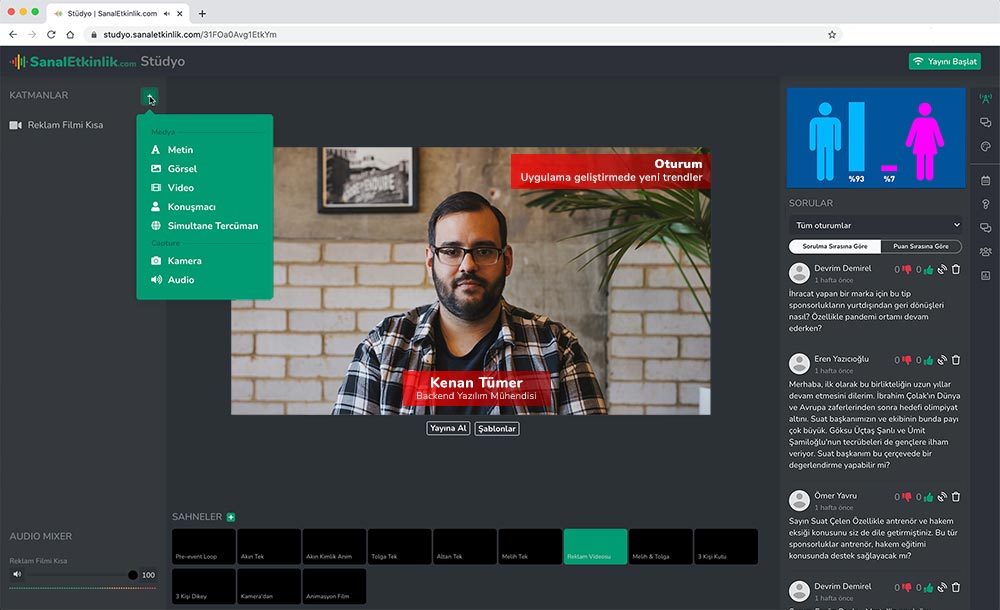Image resolution: width=1000 pixels, height=610 pixels.
Task: Select the Animasyon Film scene
Action: (x=334, y=586)
